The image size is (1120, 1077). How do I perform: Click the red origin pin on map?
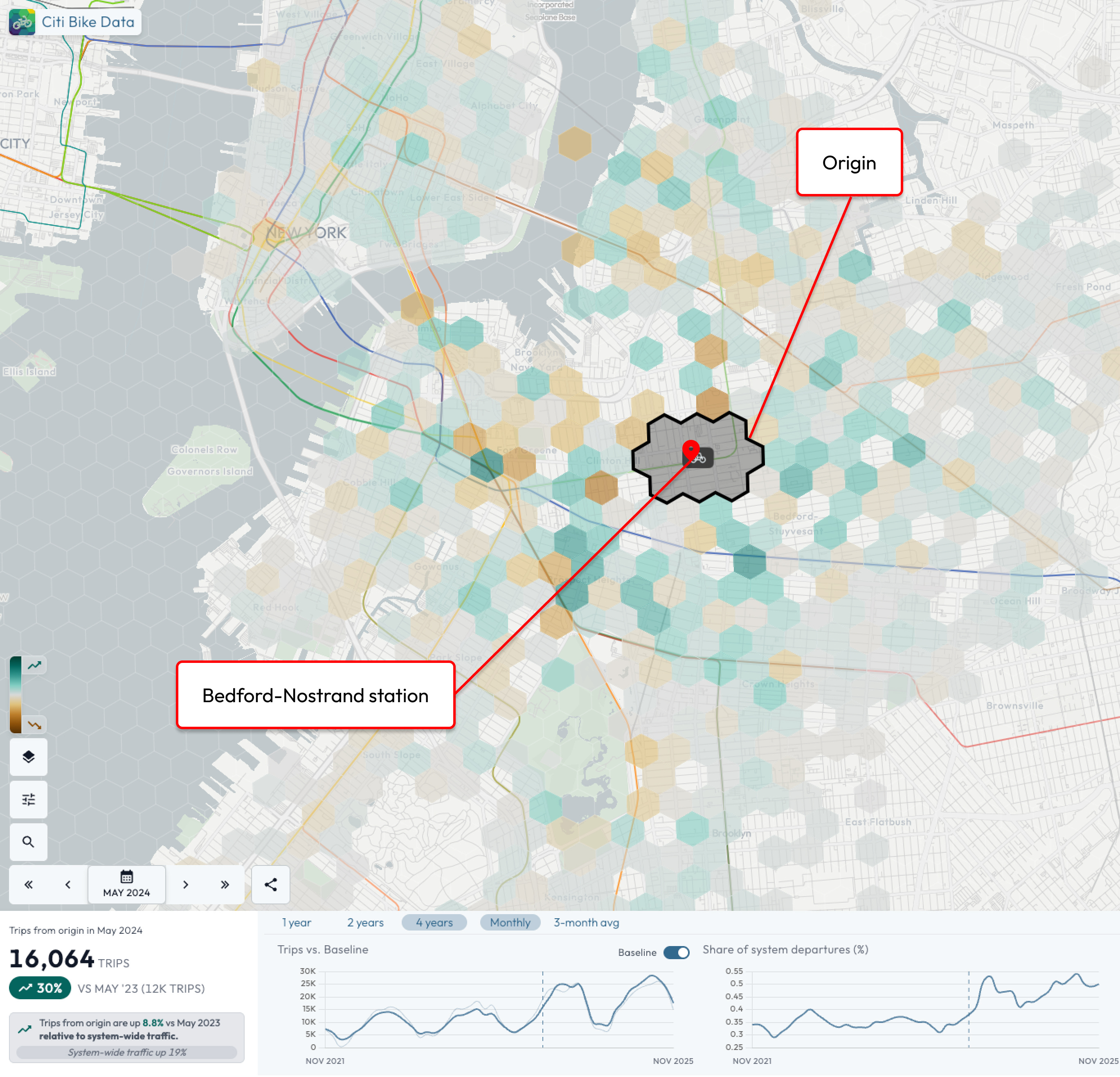tap(691, 449)
